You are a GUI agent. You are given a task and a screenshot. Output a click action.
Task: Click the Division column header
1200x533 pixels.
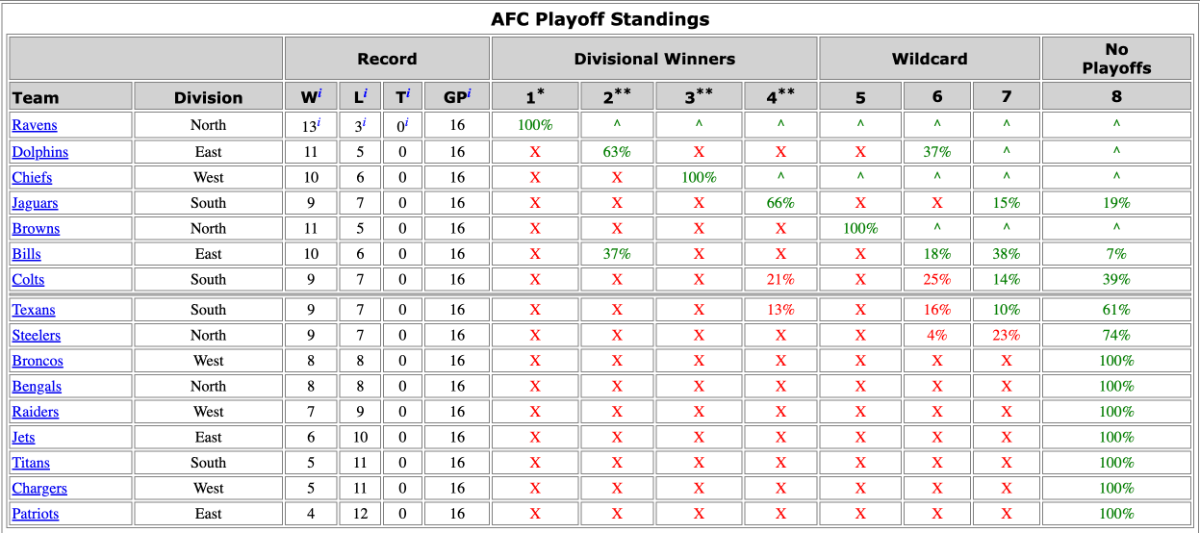tap(208, 97)
